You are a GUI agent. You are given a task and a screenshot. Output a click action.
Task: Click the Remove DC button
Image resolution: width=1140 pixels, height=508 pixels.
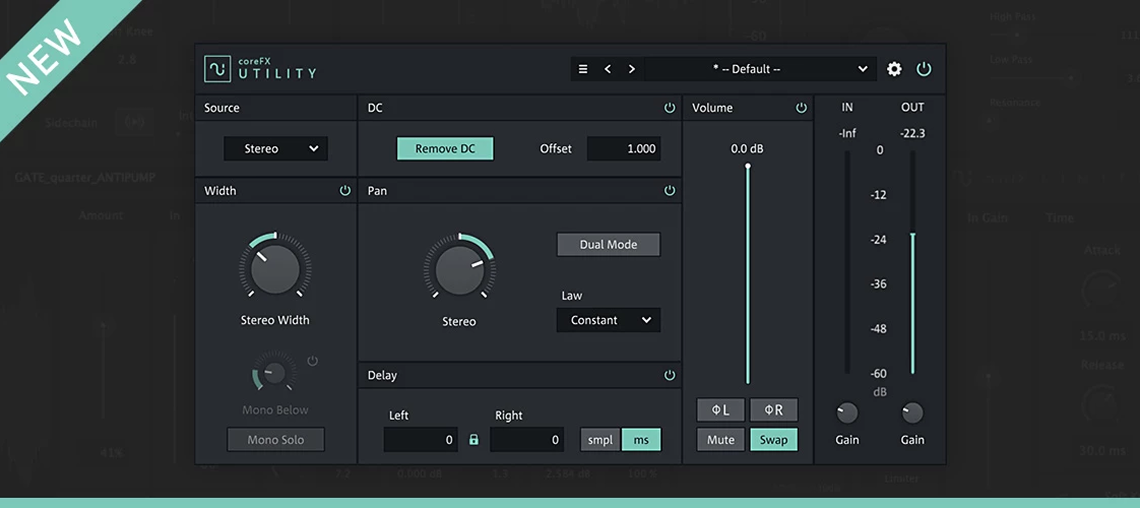click(445, 148)
